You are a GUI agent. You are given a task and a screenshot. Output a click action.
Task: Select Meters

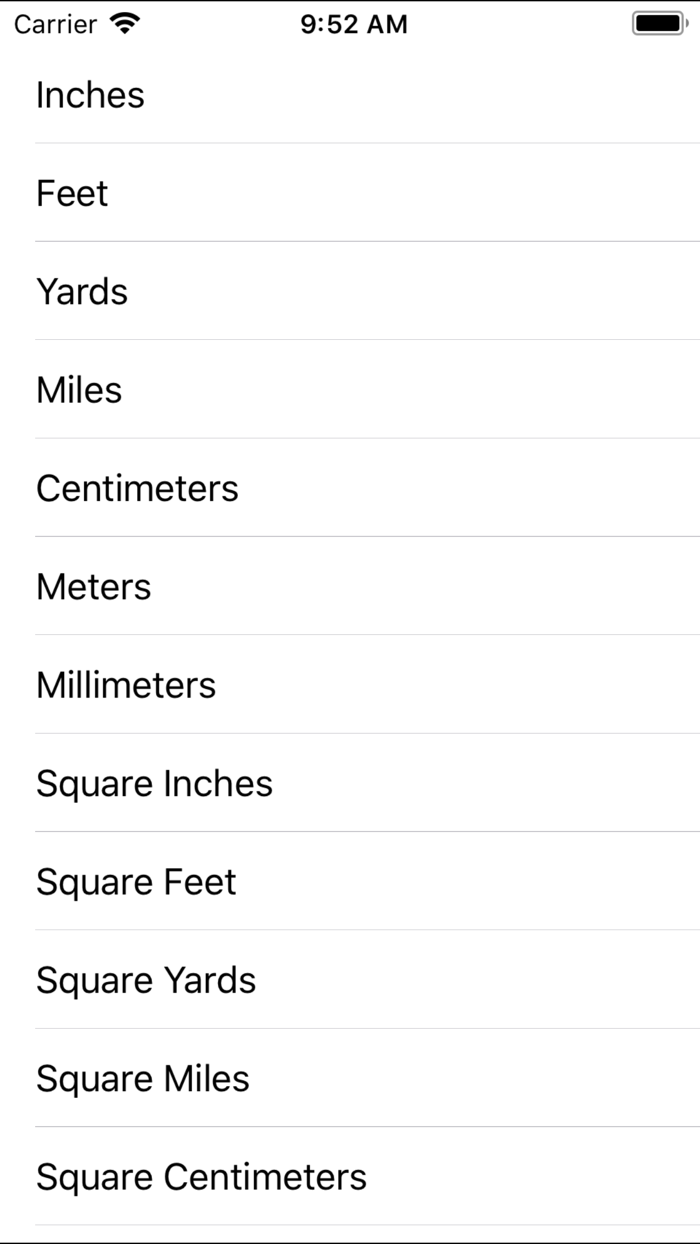(x=93, y=586)
